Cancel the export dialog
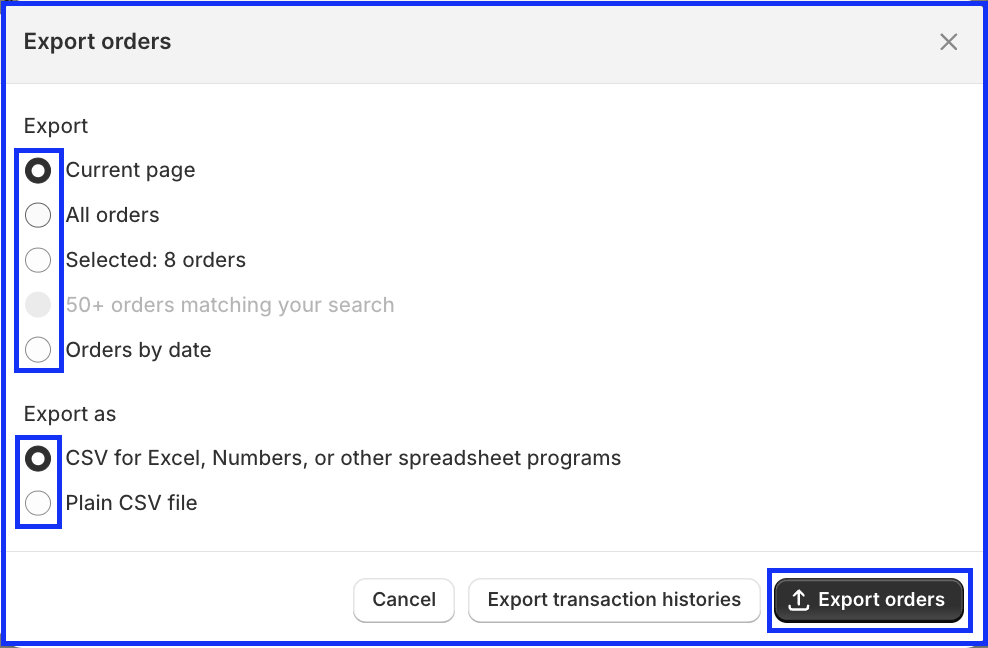Screen dimensions: 988x648 [404, 599]
